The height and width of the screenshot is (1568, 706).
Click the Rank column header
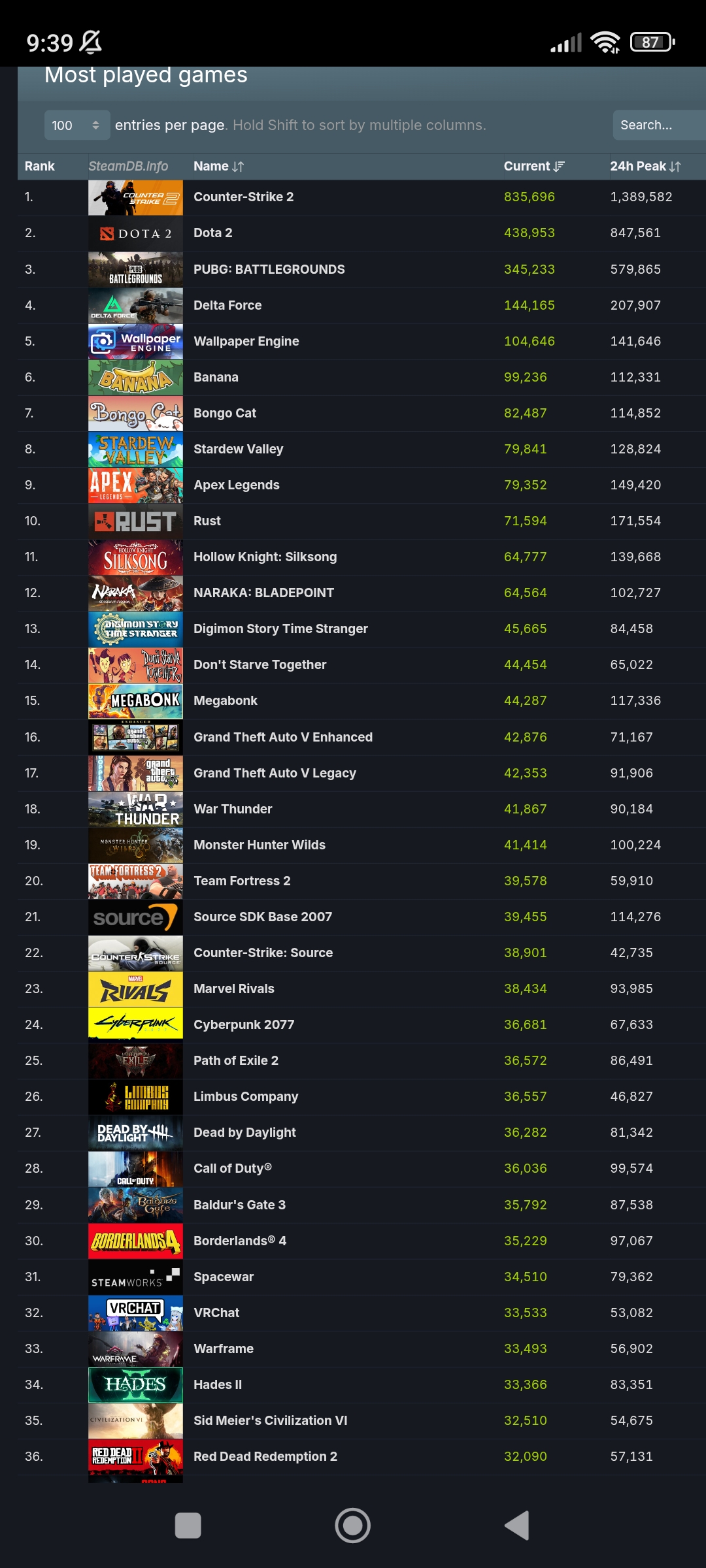coord(40,167)
